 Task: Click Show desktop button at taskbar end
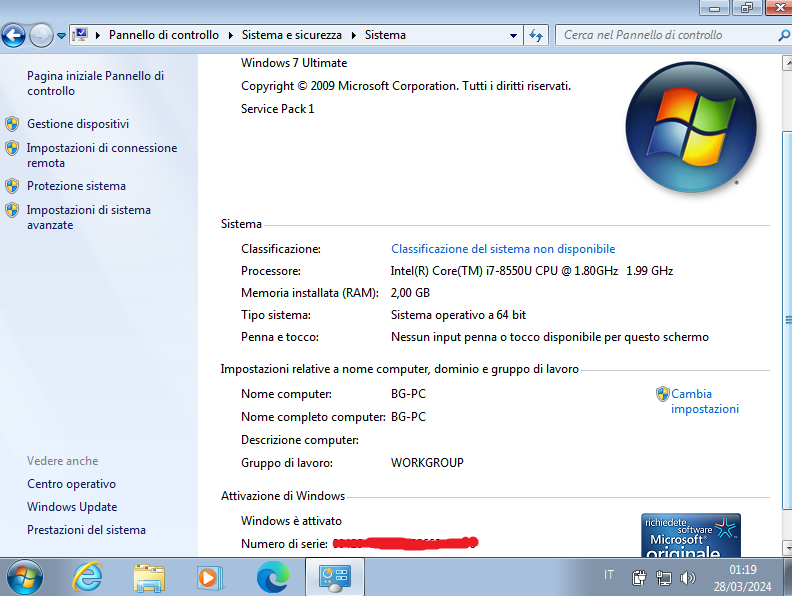(787, 577)
